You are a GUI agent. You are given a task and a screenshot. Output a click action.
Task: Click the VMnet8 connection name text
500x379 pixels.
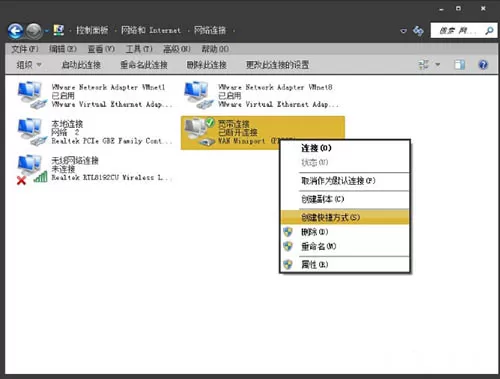[x=275, y=87]
